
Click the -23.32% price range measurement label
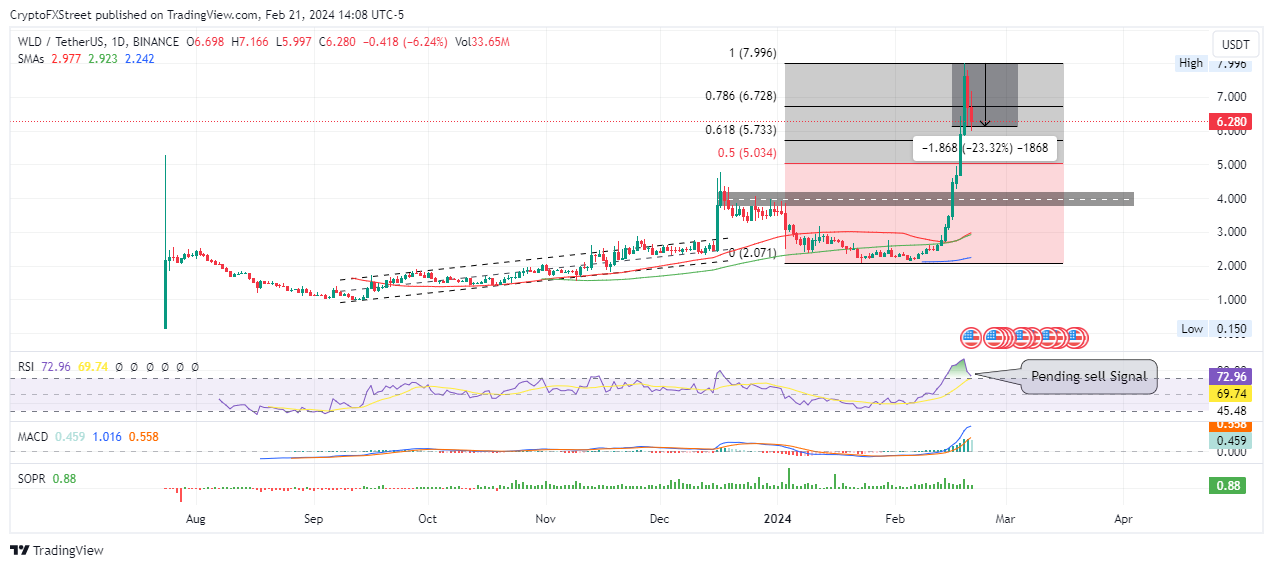tap(984, 148)
